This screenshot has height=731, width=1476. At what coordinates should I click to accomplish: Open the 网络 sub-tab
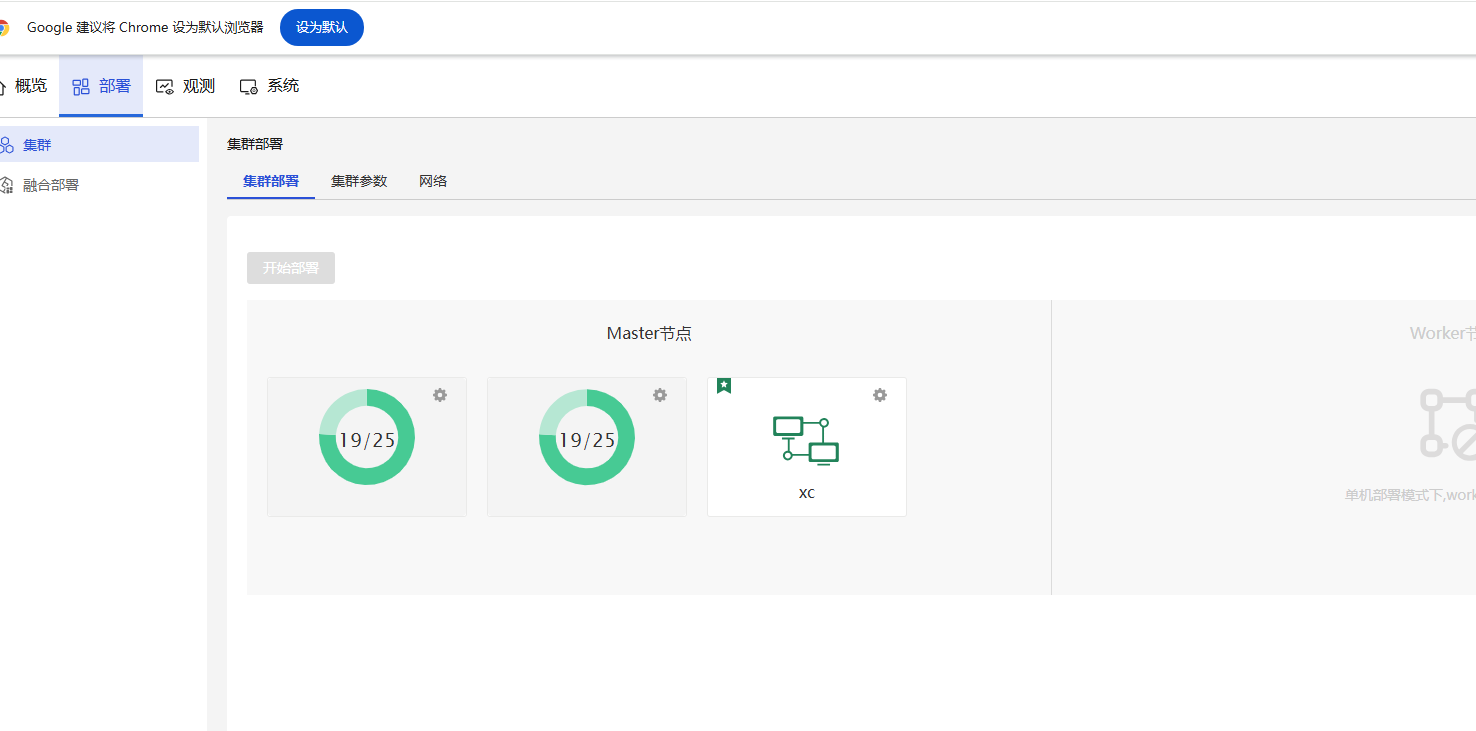433,181
